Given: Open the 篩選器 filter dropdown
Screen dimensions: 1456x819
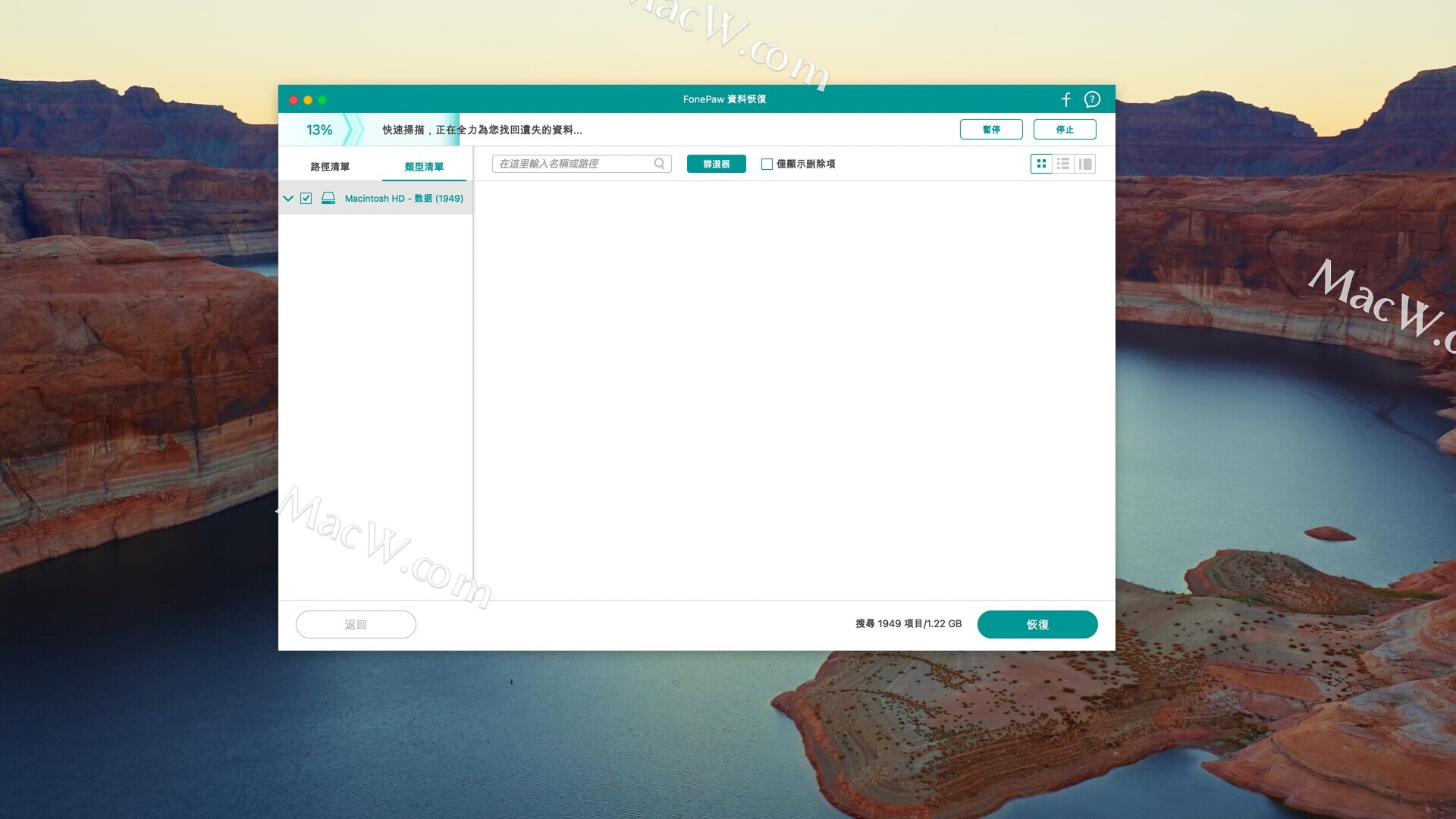Looking at the screenshot, I should pyautogui.click(x=716, y=164).
